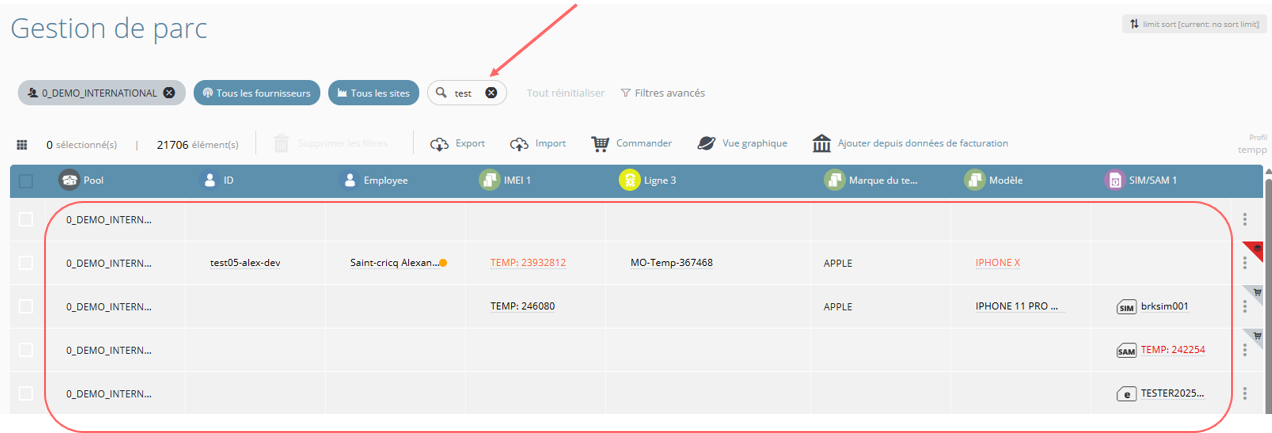
Task: Click the limit sort button
Action: pos(1194,24)
